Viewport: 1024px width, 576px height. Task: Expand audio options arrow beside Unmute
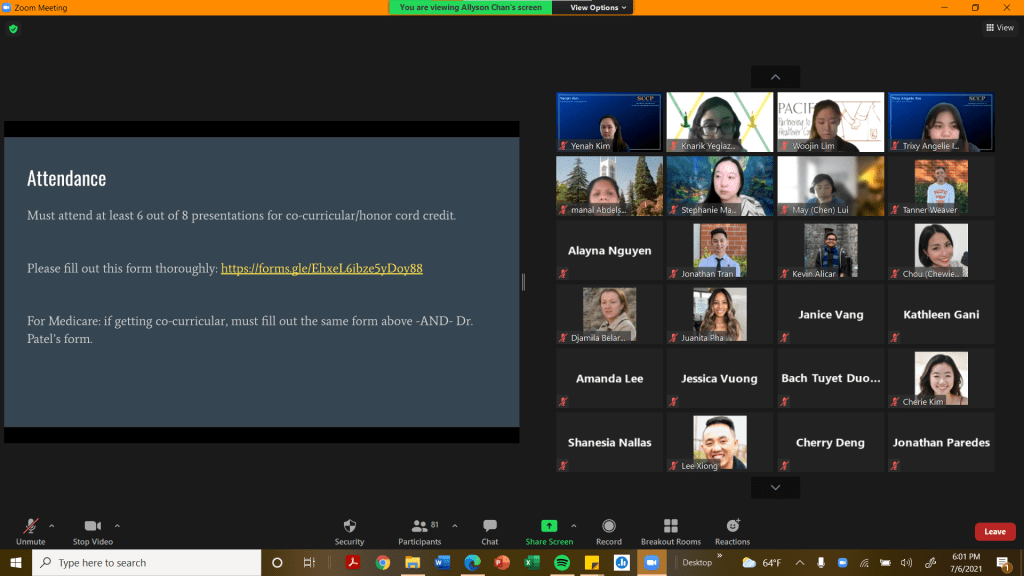click(x=52, y=525)
